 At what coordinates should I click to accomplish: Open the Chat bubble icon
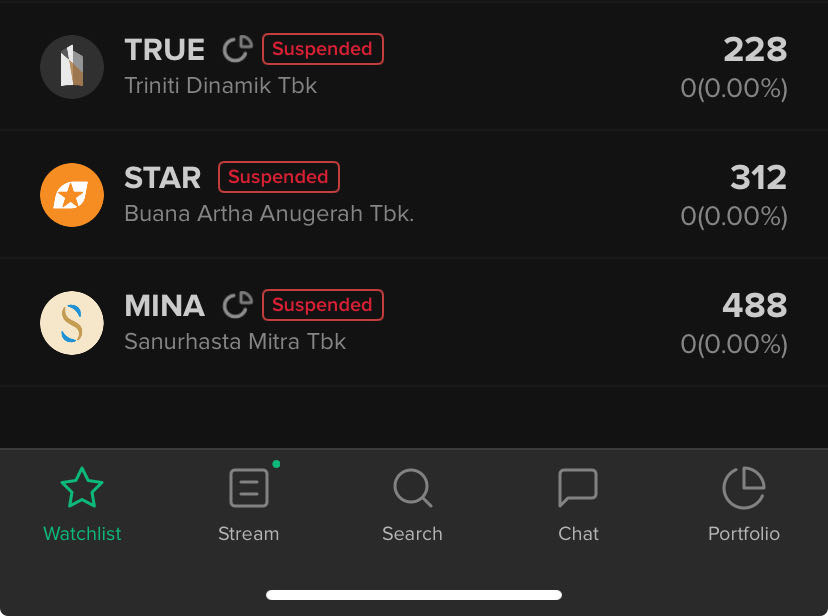click(578, 488)
